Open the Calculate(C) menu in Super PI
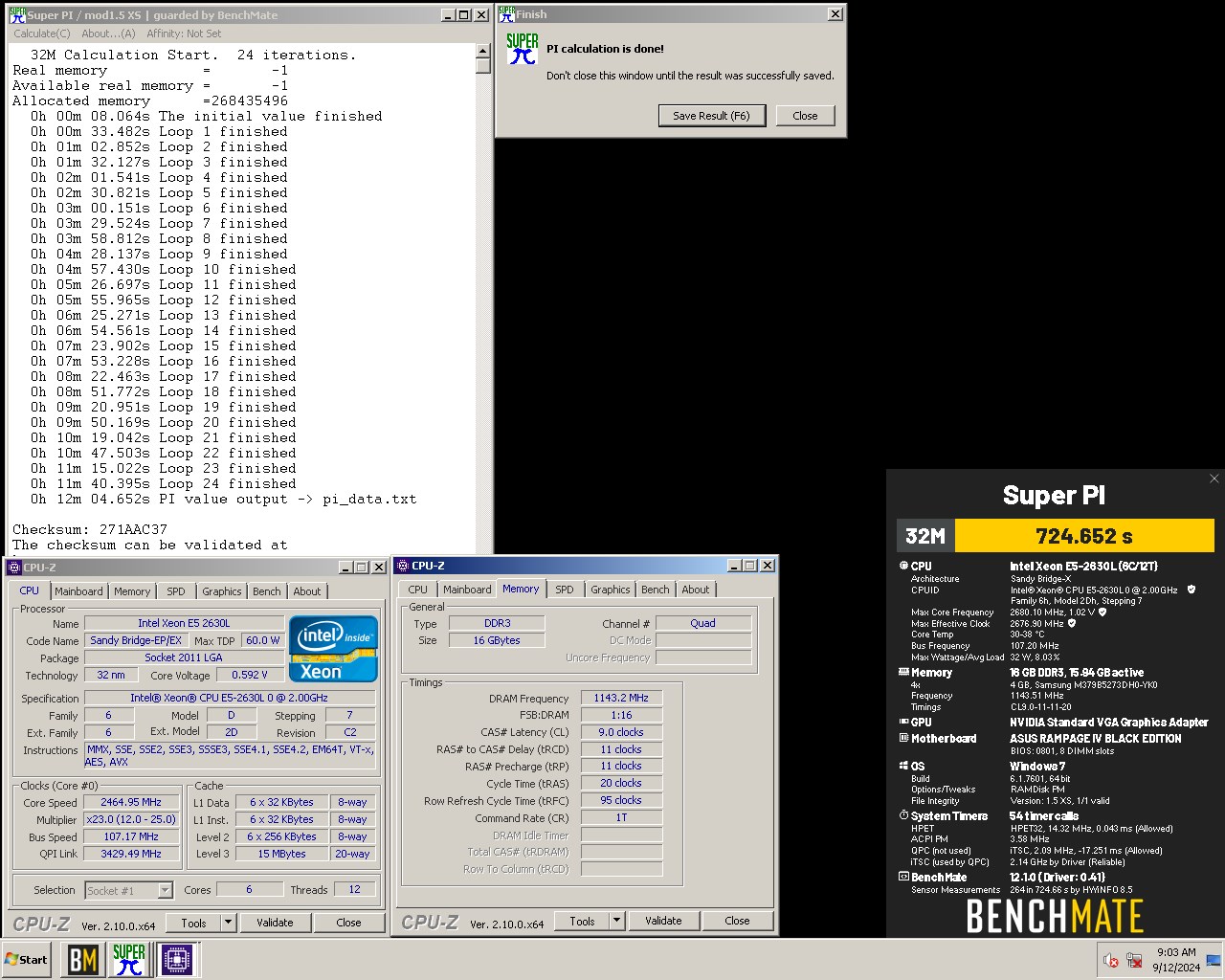The image size is (1225, 980). pyautogui.click(x=41, y=33)
